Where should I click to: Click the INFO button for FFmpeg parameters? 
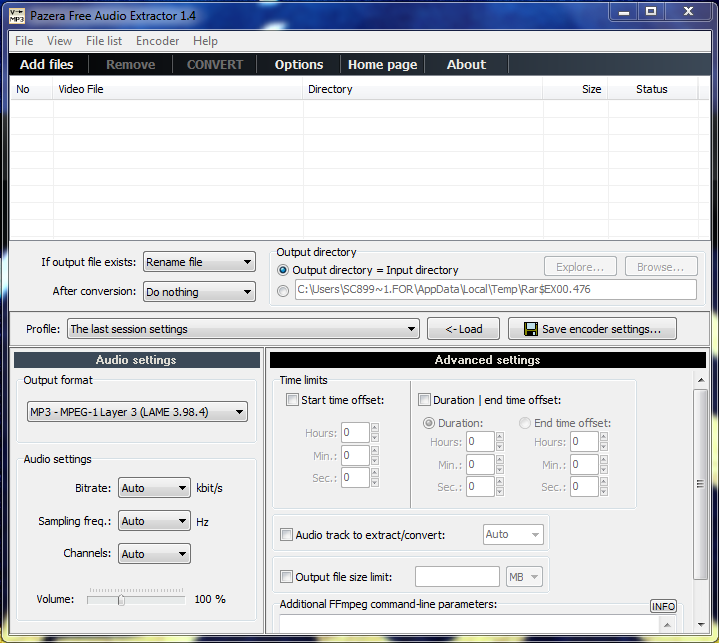pos(663,606)
